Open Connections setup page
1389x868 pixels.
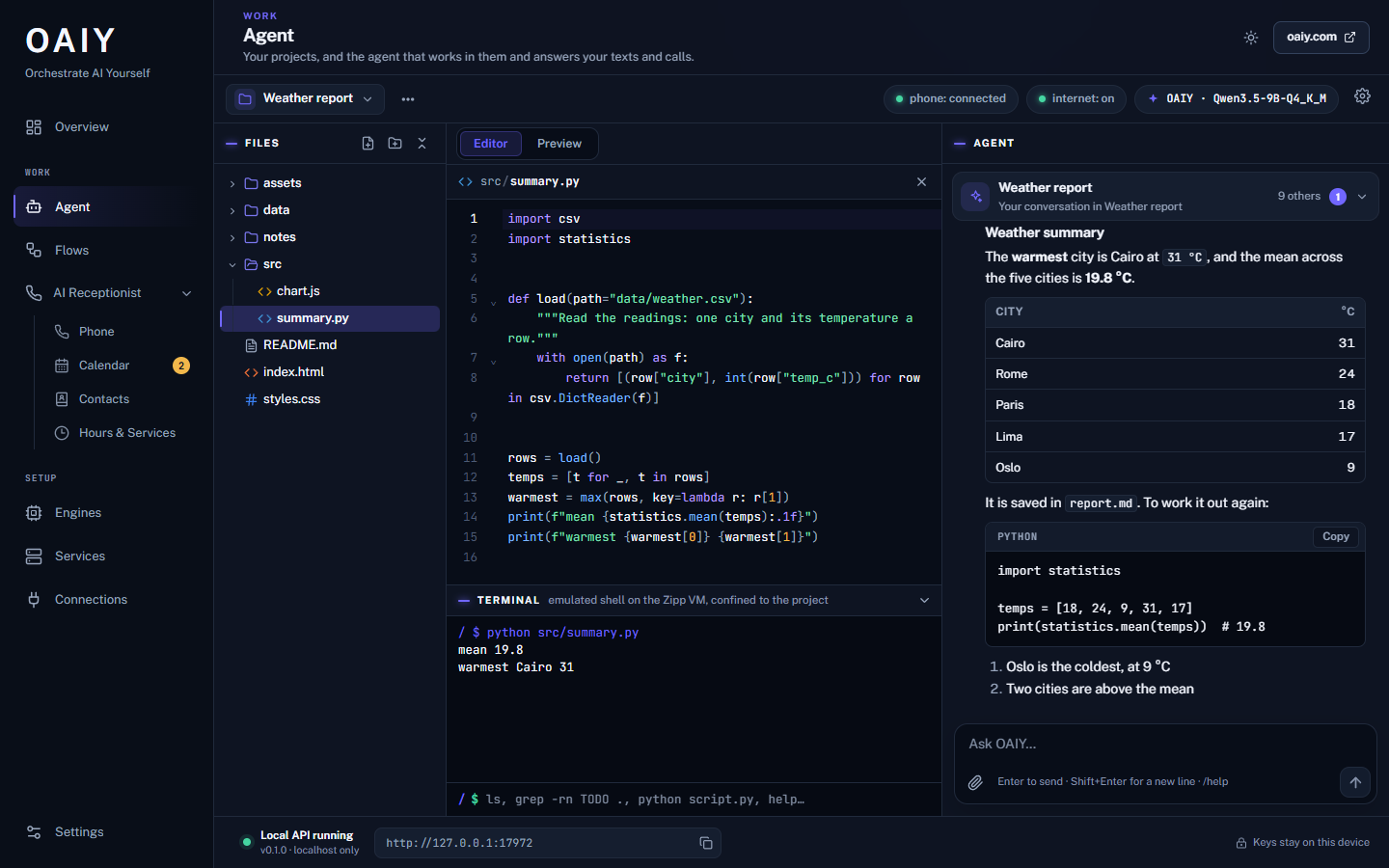pos(107,600)
